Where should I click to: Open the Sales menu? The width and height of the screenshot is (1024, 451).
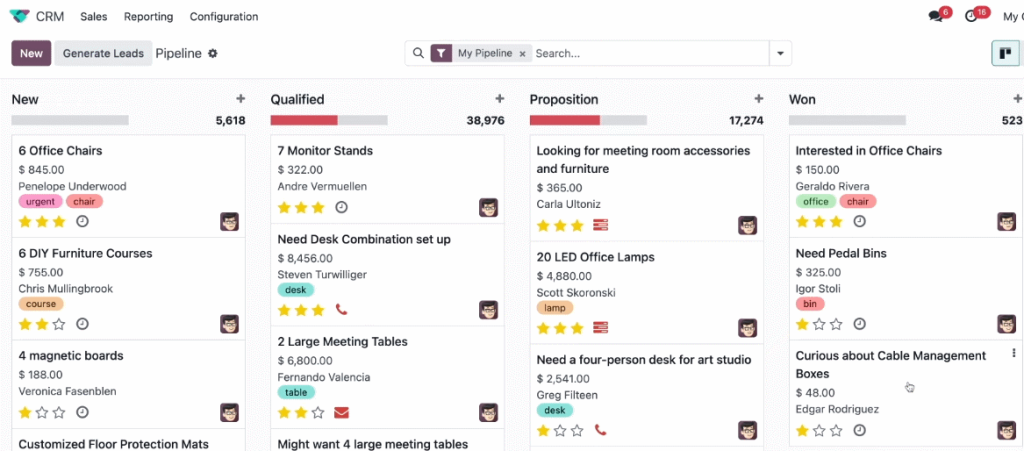pos(93,17)
